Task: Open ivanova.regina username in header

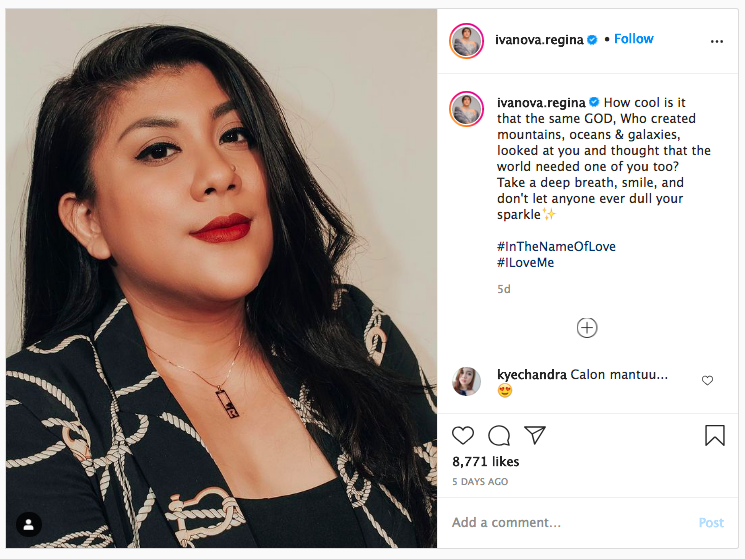Action: coord(539,40)
